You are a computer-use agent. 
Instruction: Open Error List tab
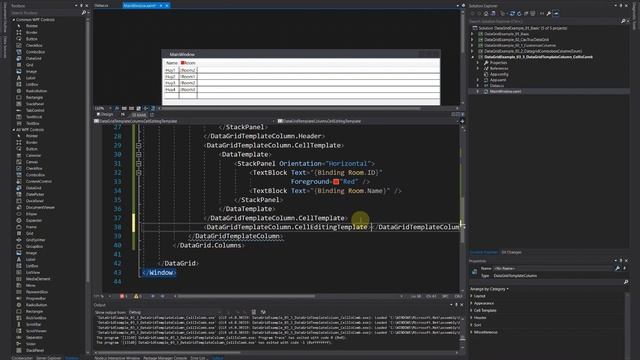coord(198,358)
